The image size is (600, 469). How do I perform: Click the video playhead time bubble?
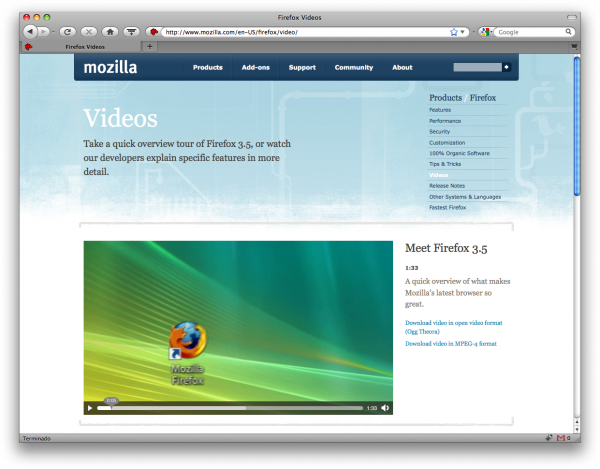[x=111, y=401]
